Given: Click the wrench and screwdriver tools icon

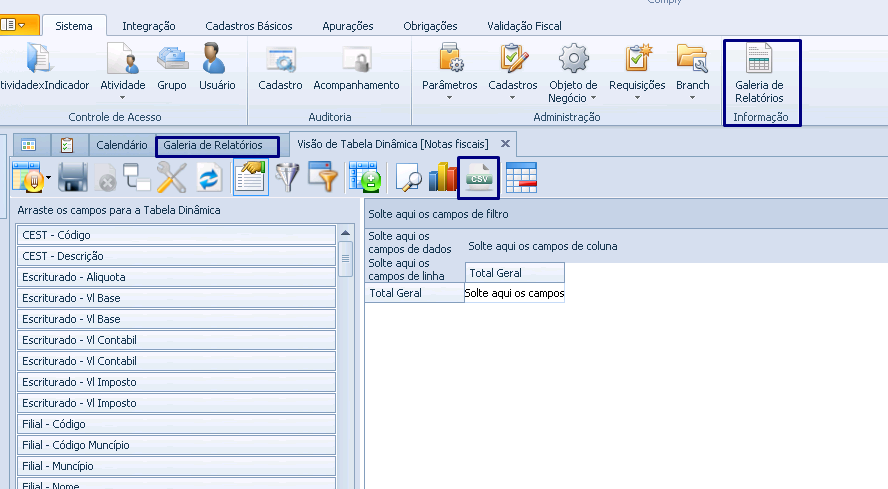Looking at the screenshot, I should pos(172,177).
